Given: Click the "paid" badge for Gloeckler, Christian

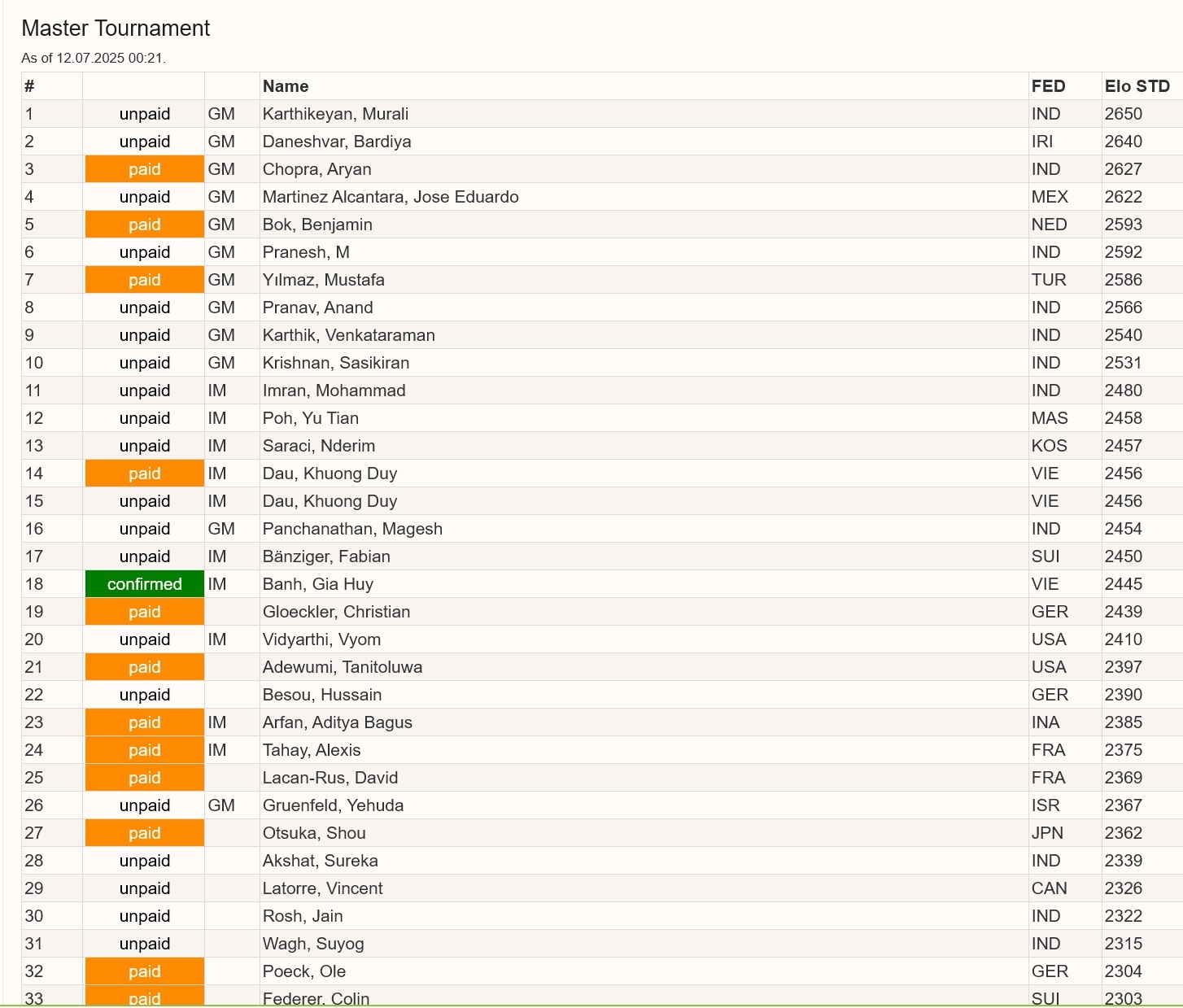Looking at the screenshot, I should tap(145, 612).
